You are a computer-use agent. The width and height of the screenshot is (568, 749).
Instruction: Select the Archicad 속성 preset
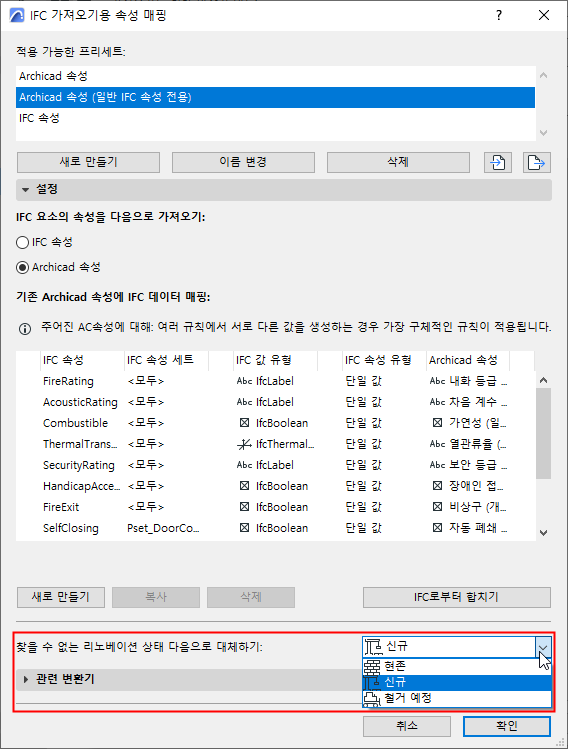pos(275,76)
